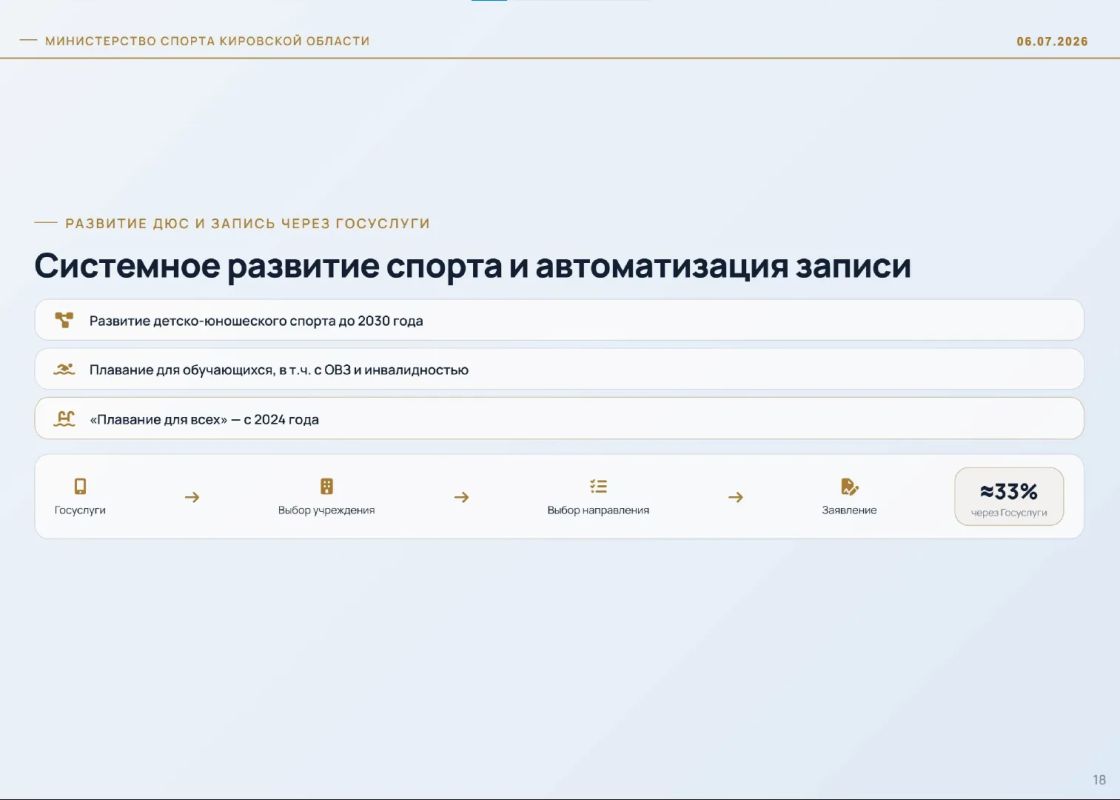Click the arrow between Госуслуги and Выбор учреждения
The width and height of the screenshot is (1120, 800).
click(x=192, y=496)
